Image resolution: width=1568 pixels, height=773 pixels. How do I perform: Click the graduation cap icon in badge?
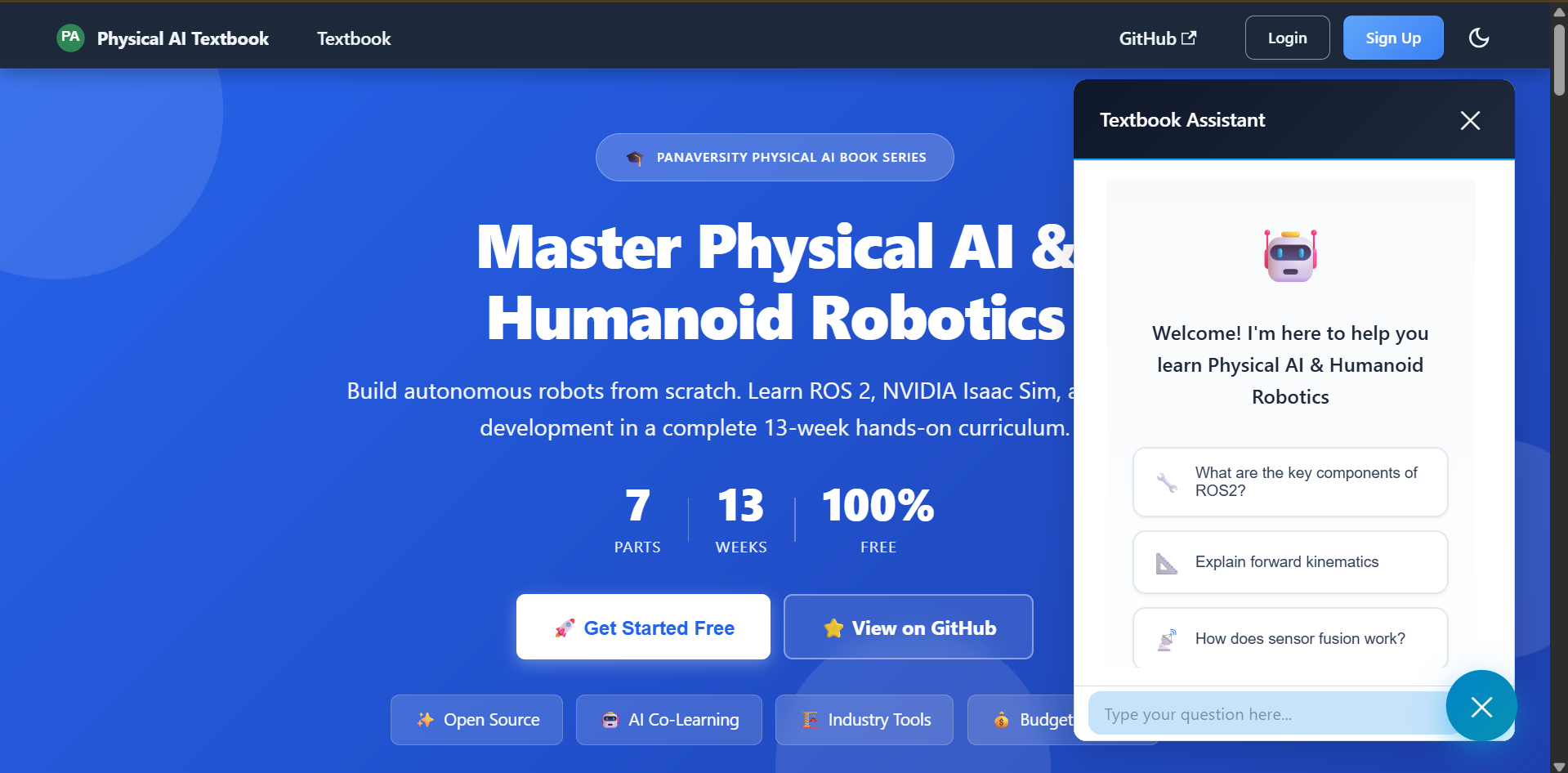coord(635,157)
